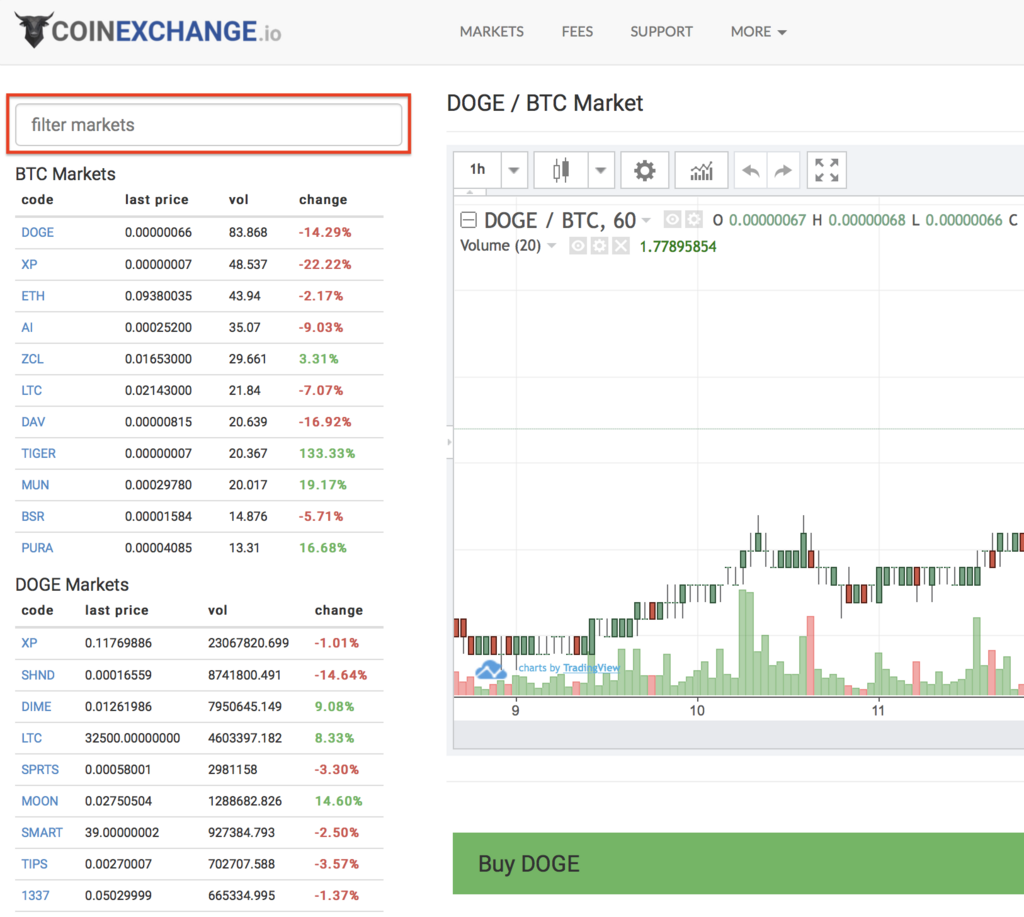The width and height of the screenshot is (1024, 917).
Task: Open the ZCL market link
Action: (x=33, y=359)
